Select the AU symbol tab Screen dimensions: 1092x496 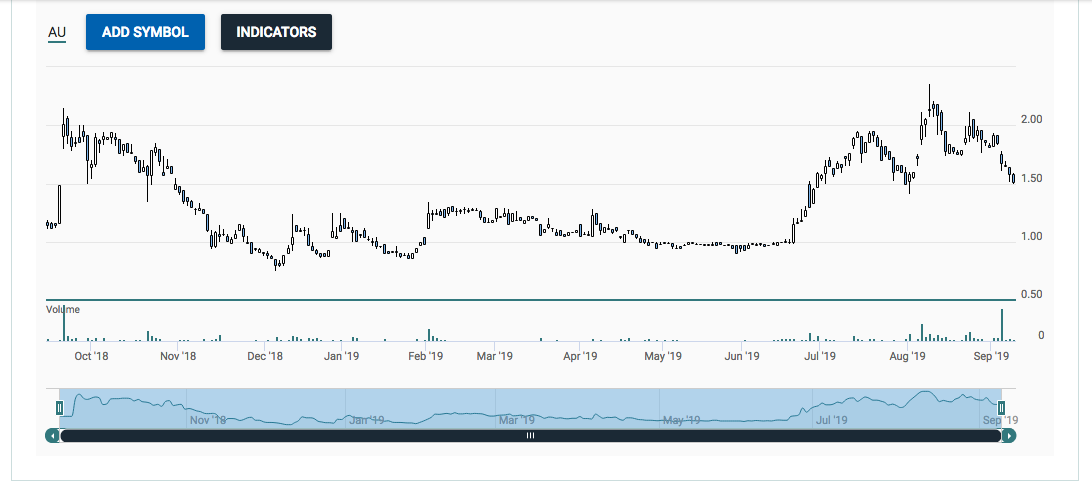56,33
